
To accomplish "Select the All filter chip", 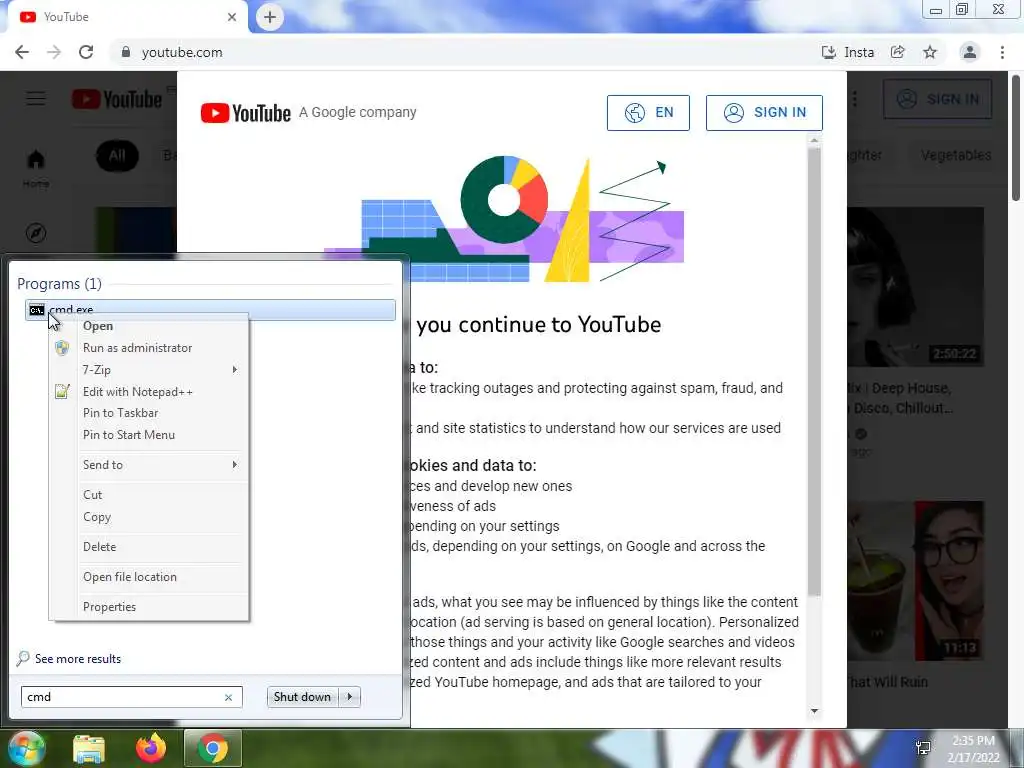I will pyautogui.click(x=117, y=155).
